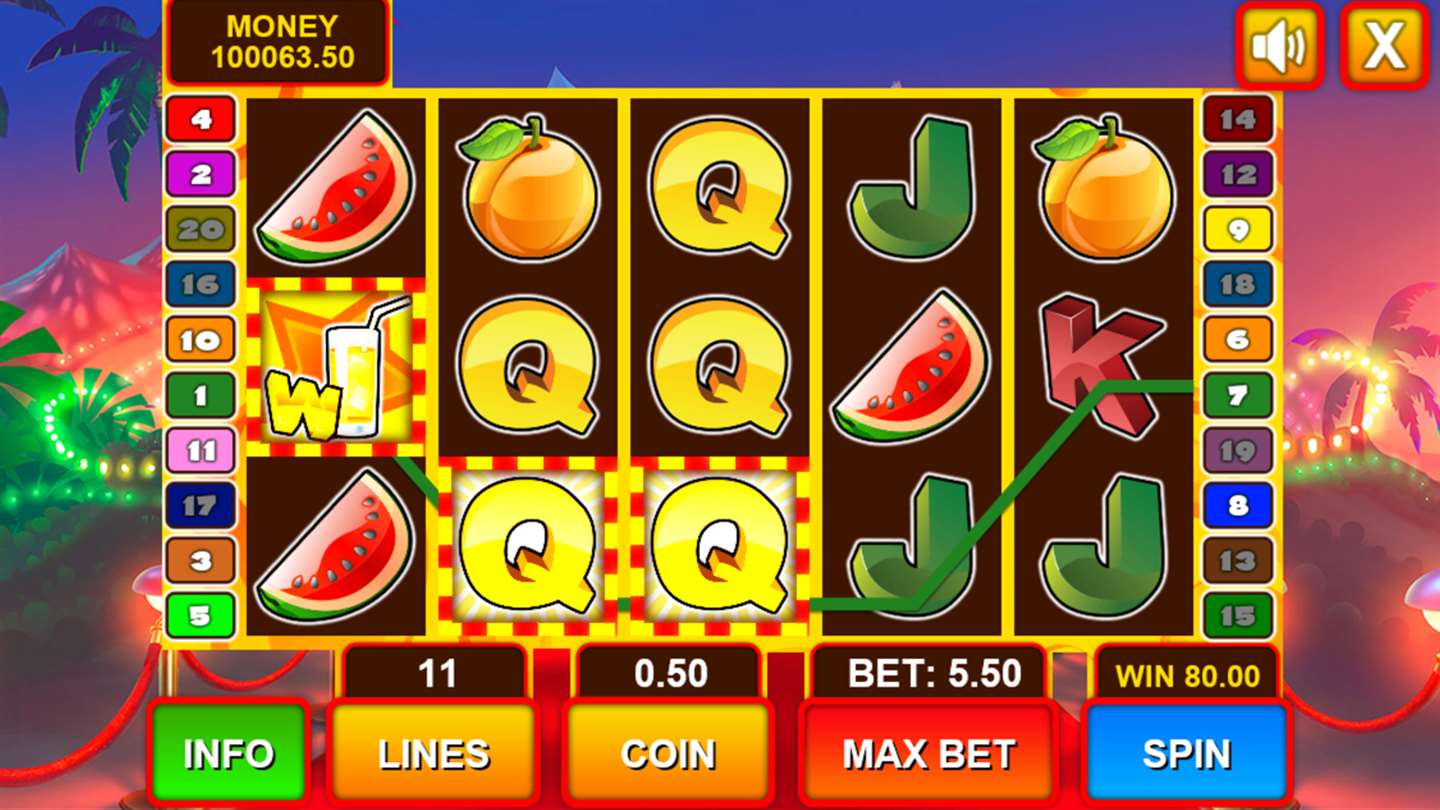Viewport: 1440px width, 810px height.
Task: Click the orange fruit on the second reel
Action: (528, 187)
